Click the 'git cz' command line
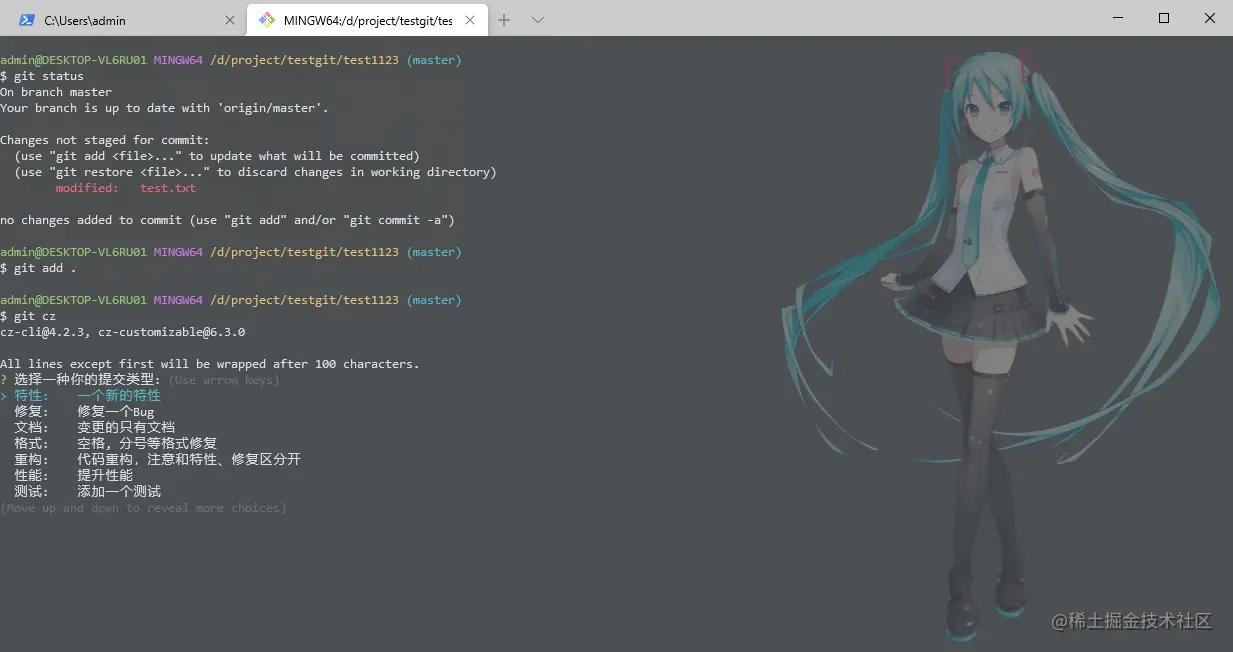The height and width of the screenshot is (652, 1233). (28, 316)
